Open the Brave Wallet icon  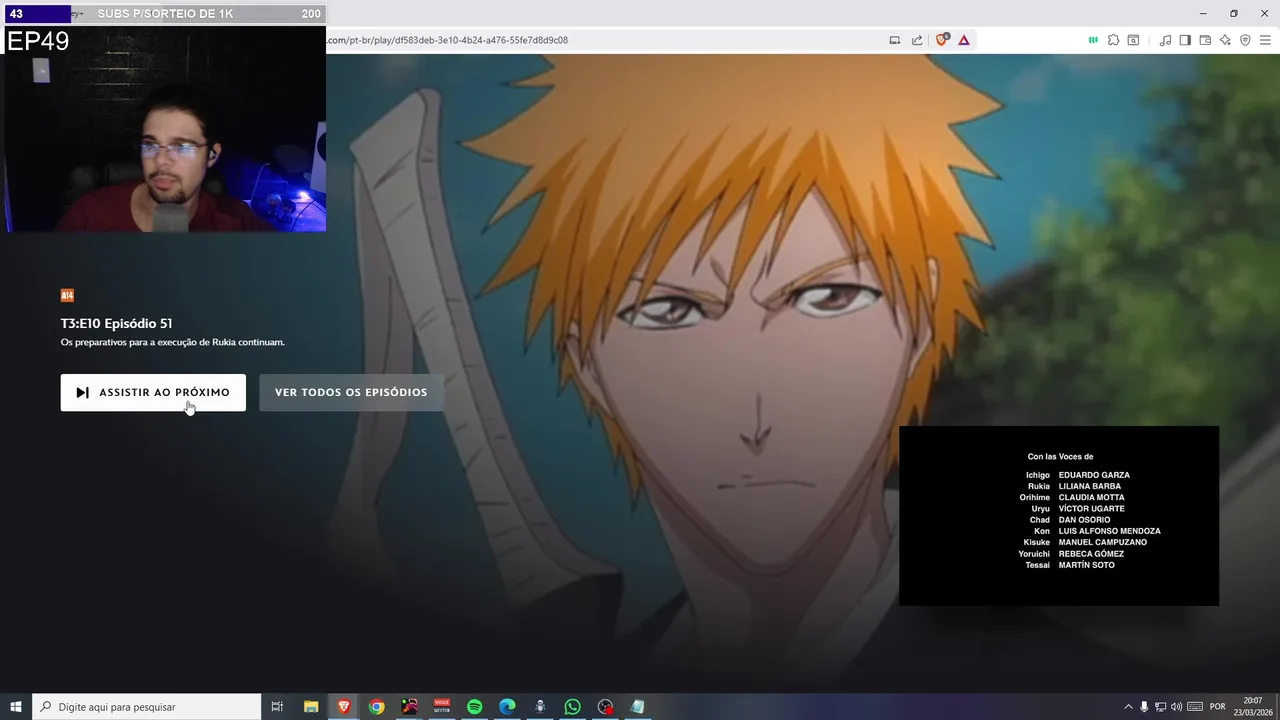click(x=1205, y=40)
